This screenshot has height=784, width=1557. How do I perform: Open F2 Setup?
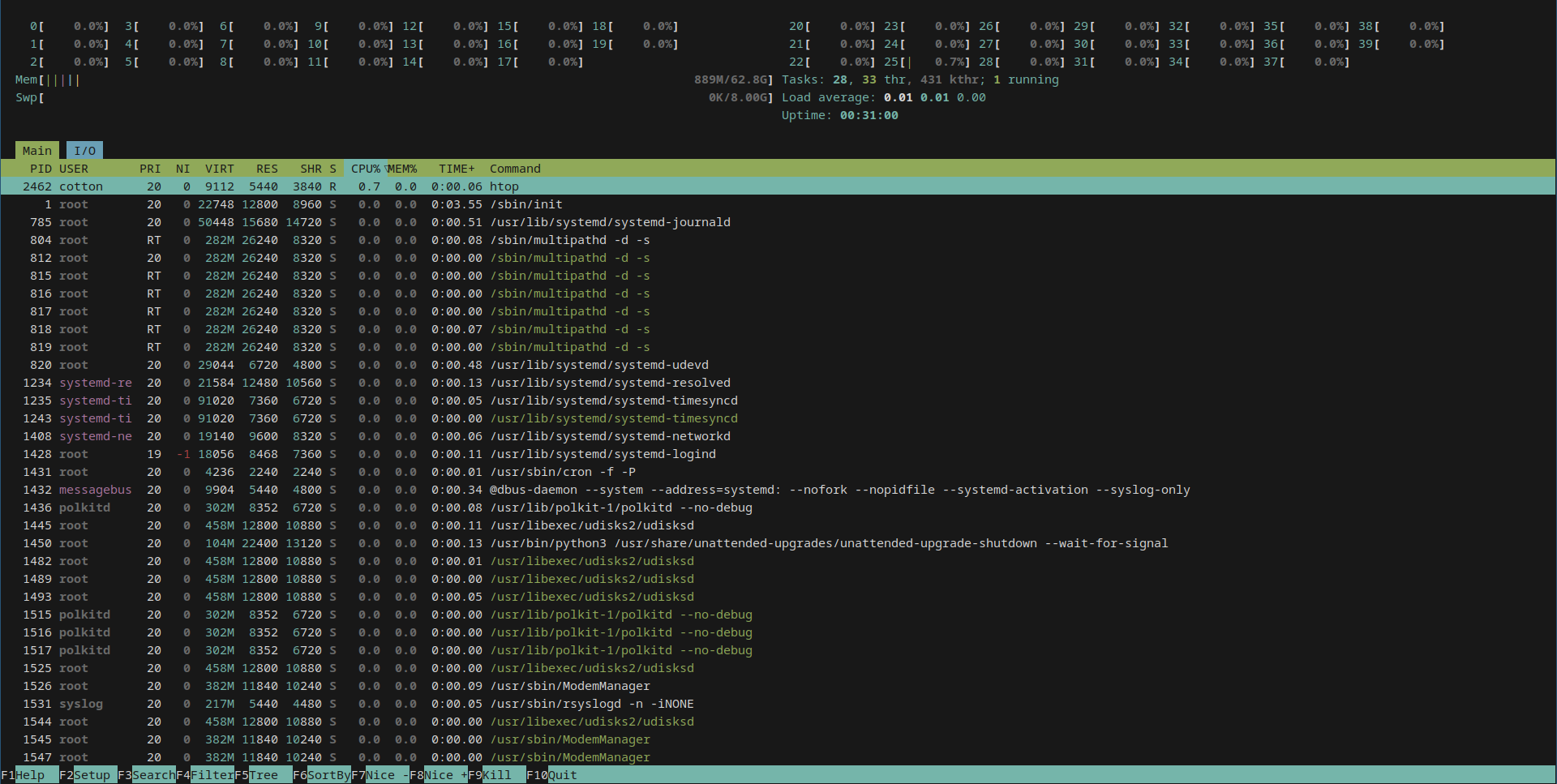91,775
